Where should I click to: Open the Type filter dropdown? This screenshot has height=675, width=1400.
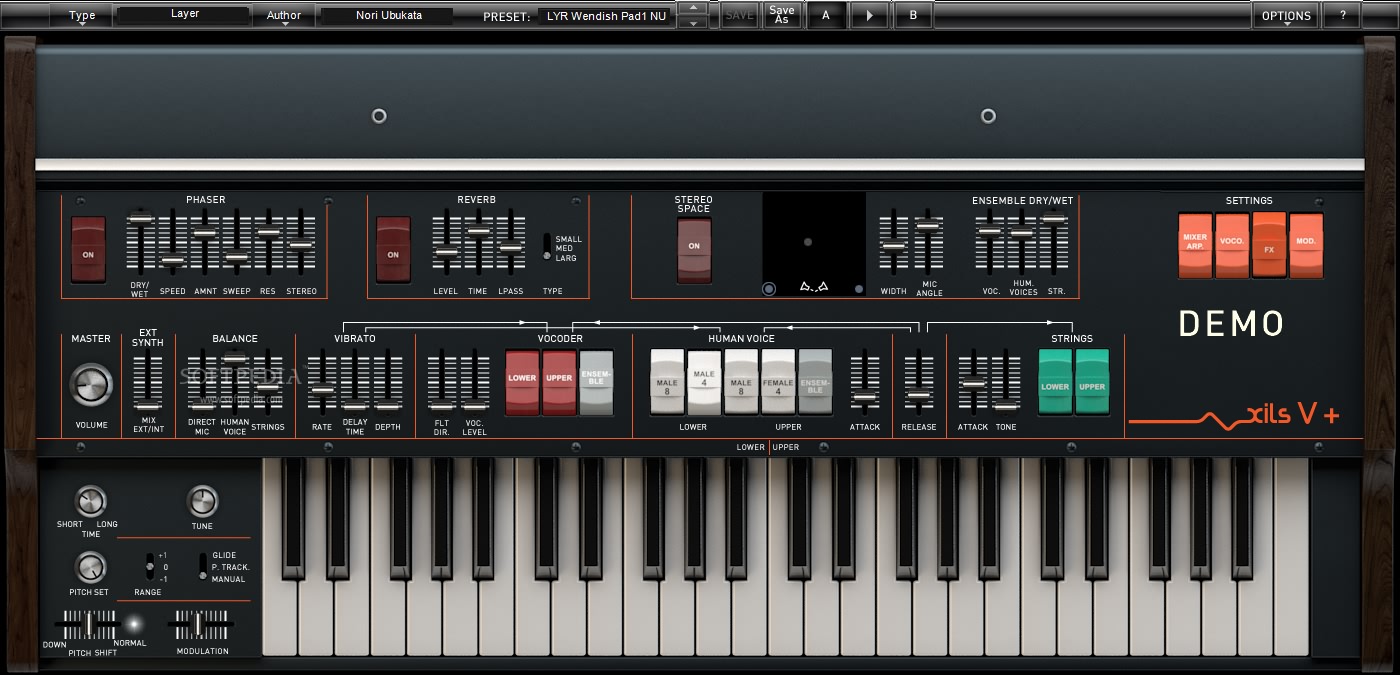(x=82, y=15)
